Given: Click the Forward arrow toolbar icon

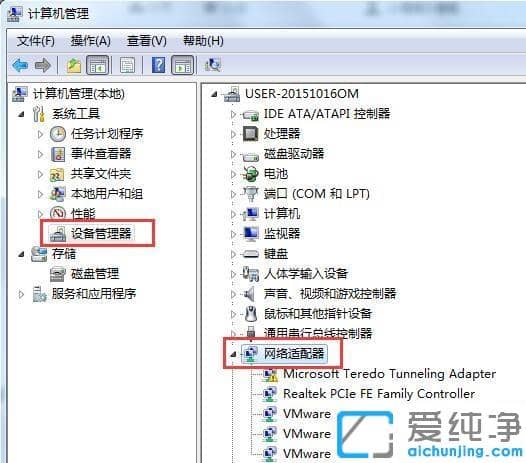Looking at the screenshot, I should pyautogui.click(x=43, y=65).
